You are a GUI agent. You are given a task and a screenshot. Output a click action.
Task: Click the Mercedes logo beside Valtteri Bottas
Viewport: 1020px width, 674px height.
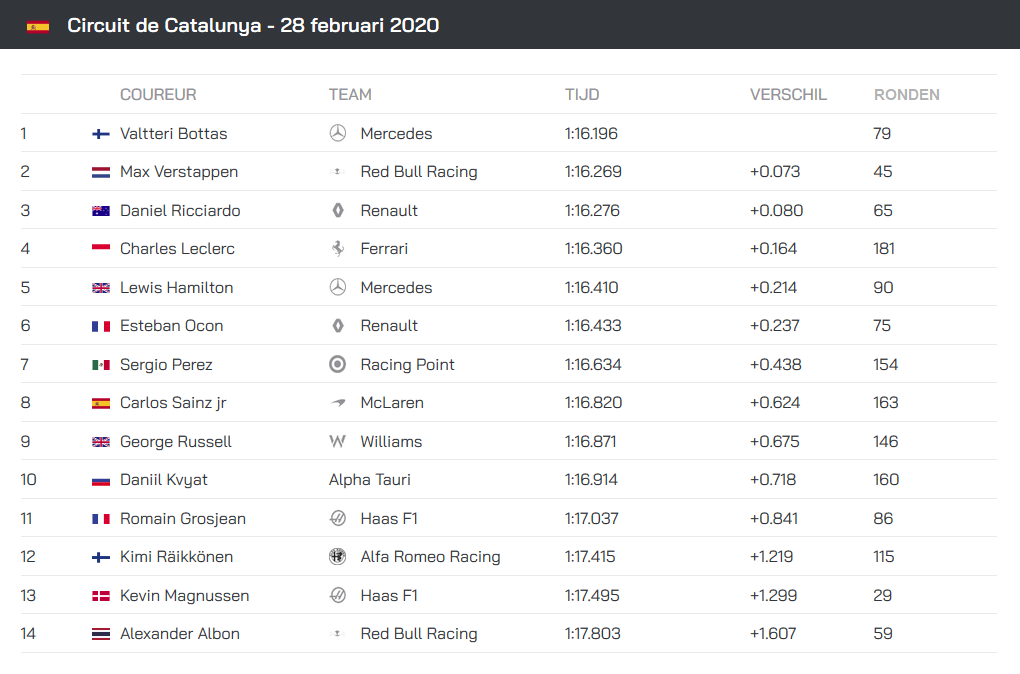[338, 133]
